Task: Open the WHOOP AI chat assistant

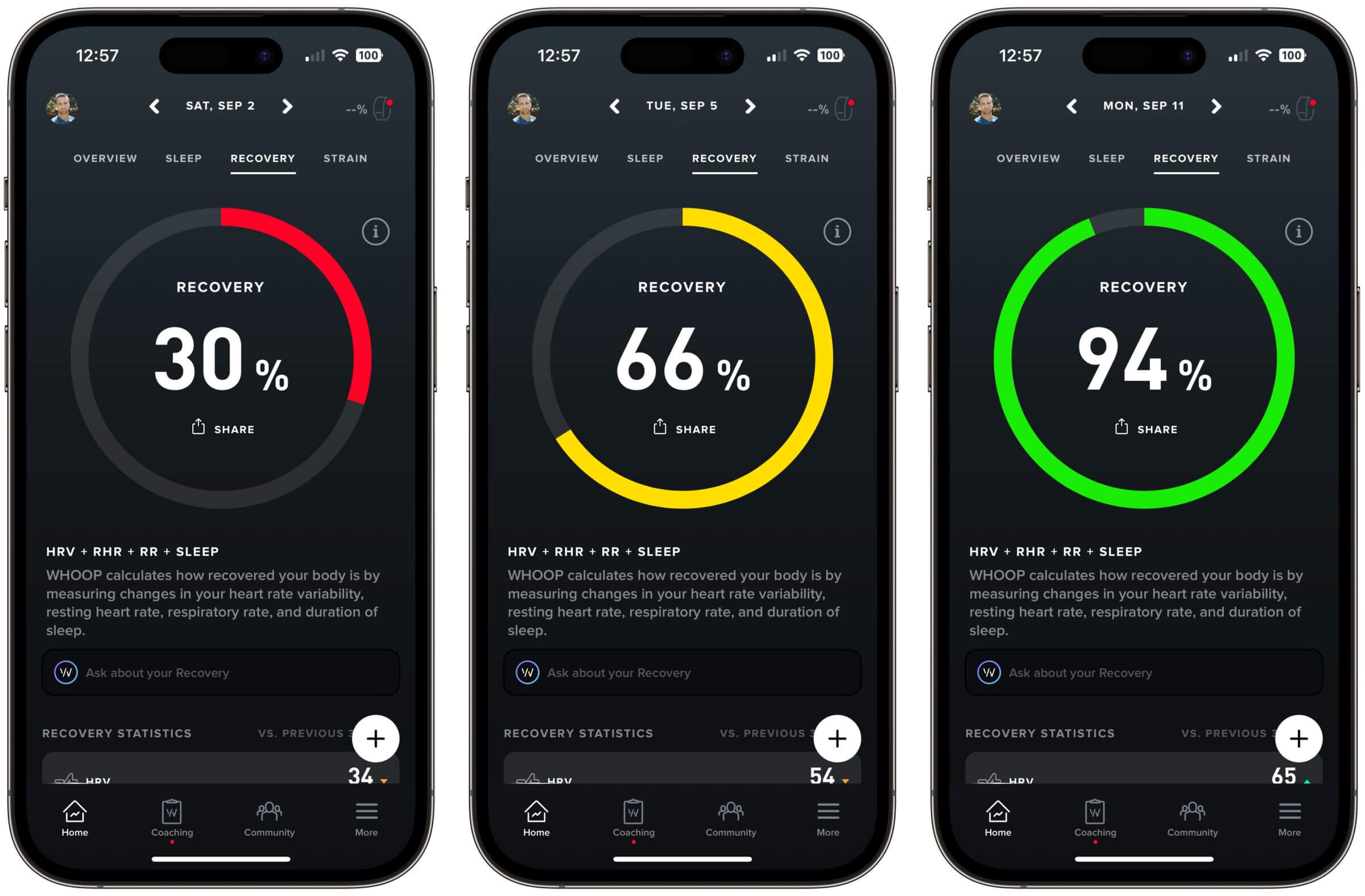Action: coord(219,674)
